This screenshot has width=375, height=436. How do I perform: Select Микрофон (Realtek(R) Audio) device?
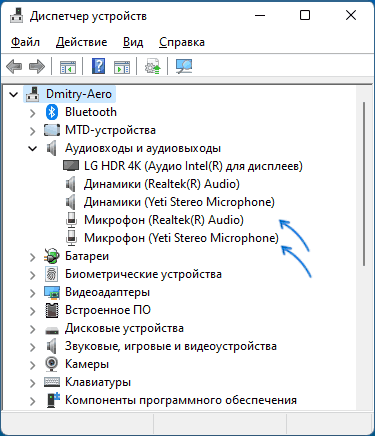(164, 220)
